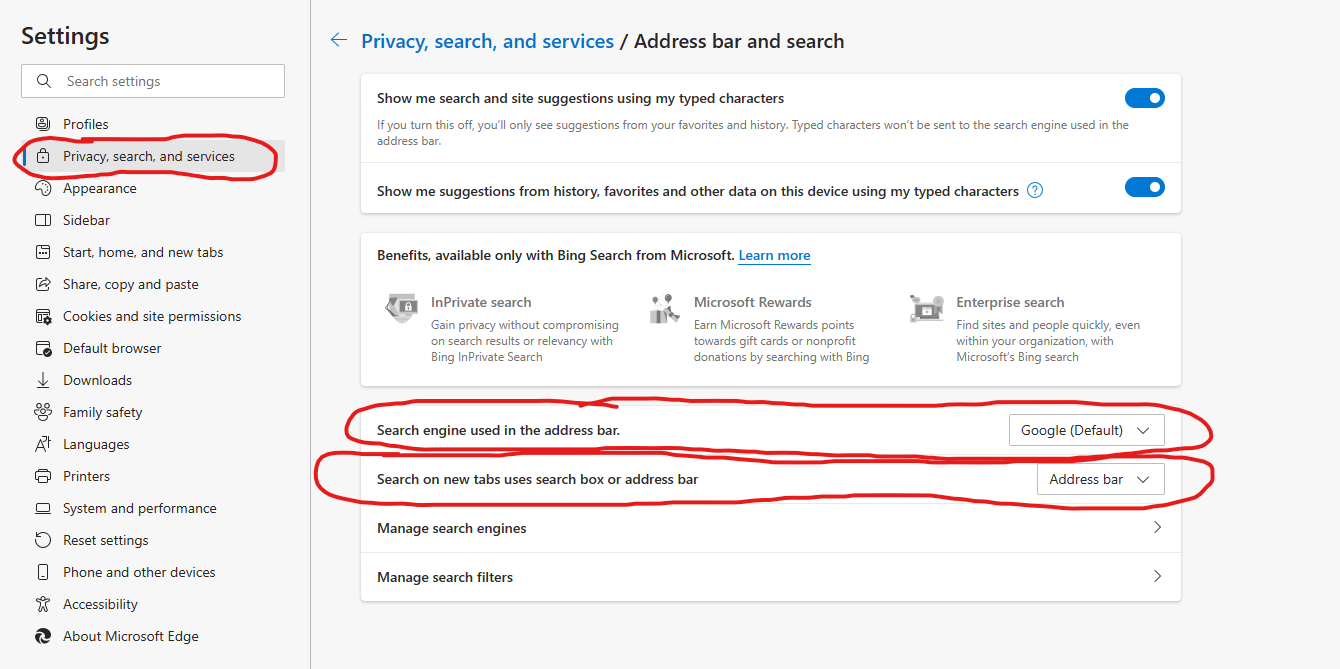Click the Learn more link
Viewport: 1340px width, 669px height.
point(774,255)
